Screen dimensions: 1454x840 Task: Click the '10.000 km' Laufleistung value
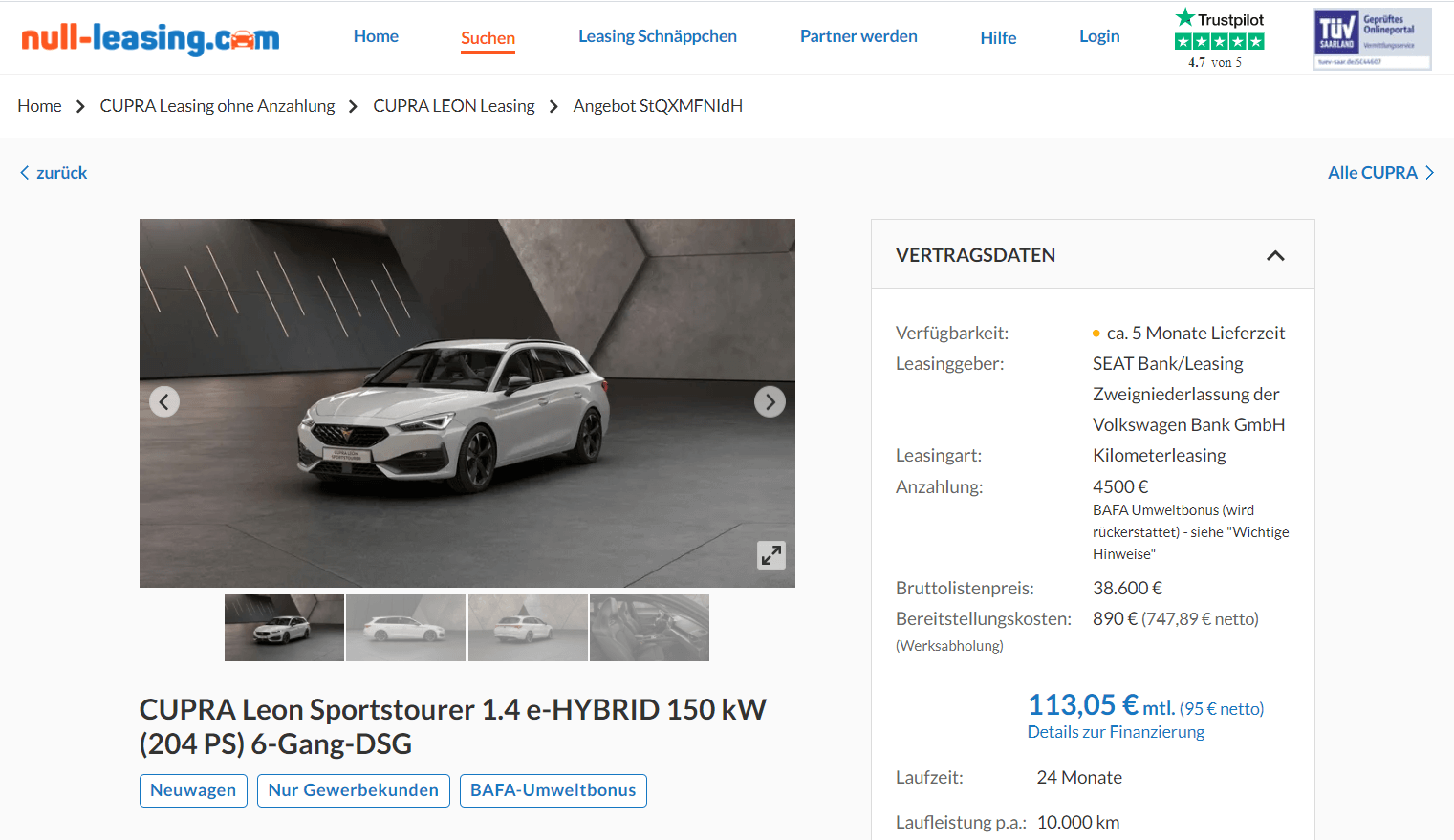pos(1078,823)
